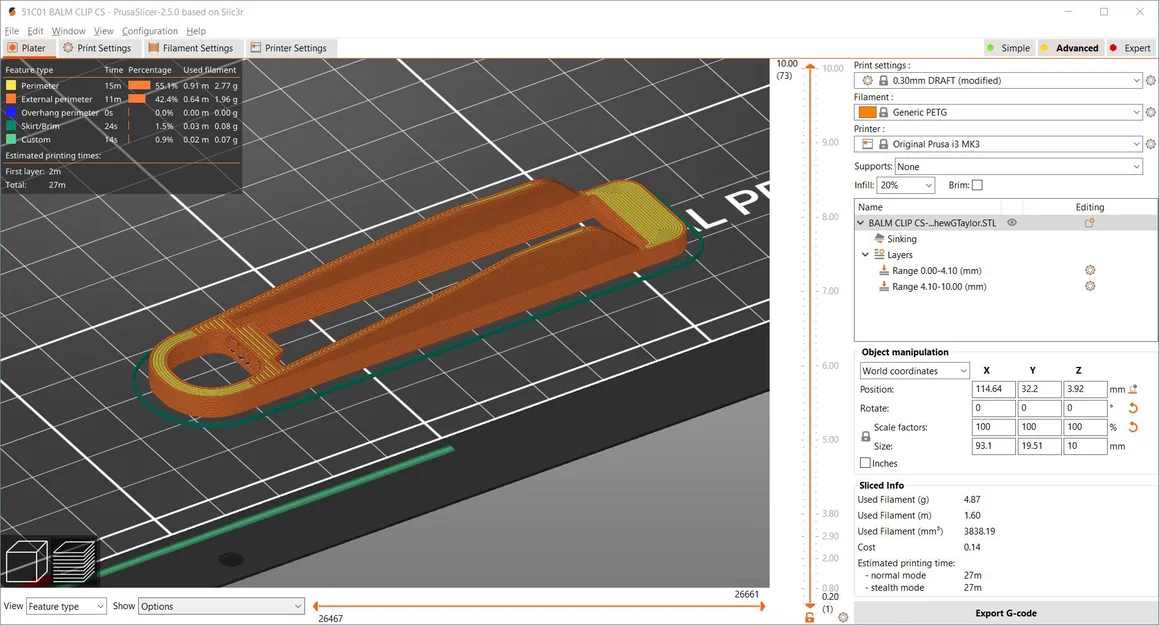This screenshot has height=625, width=1159.
Task: Open the View menu
Action: click(103, 31)
